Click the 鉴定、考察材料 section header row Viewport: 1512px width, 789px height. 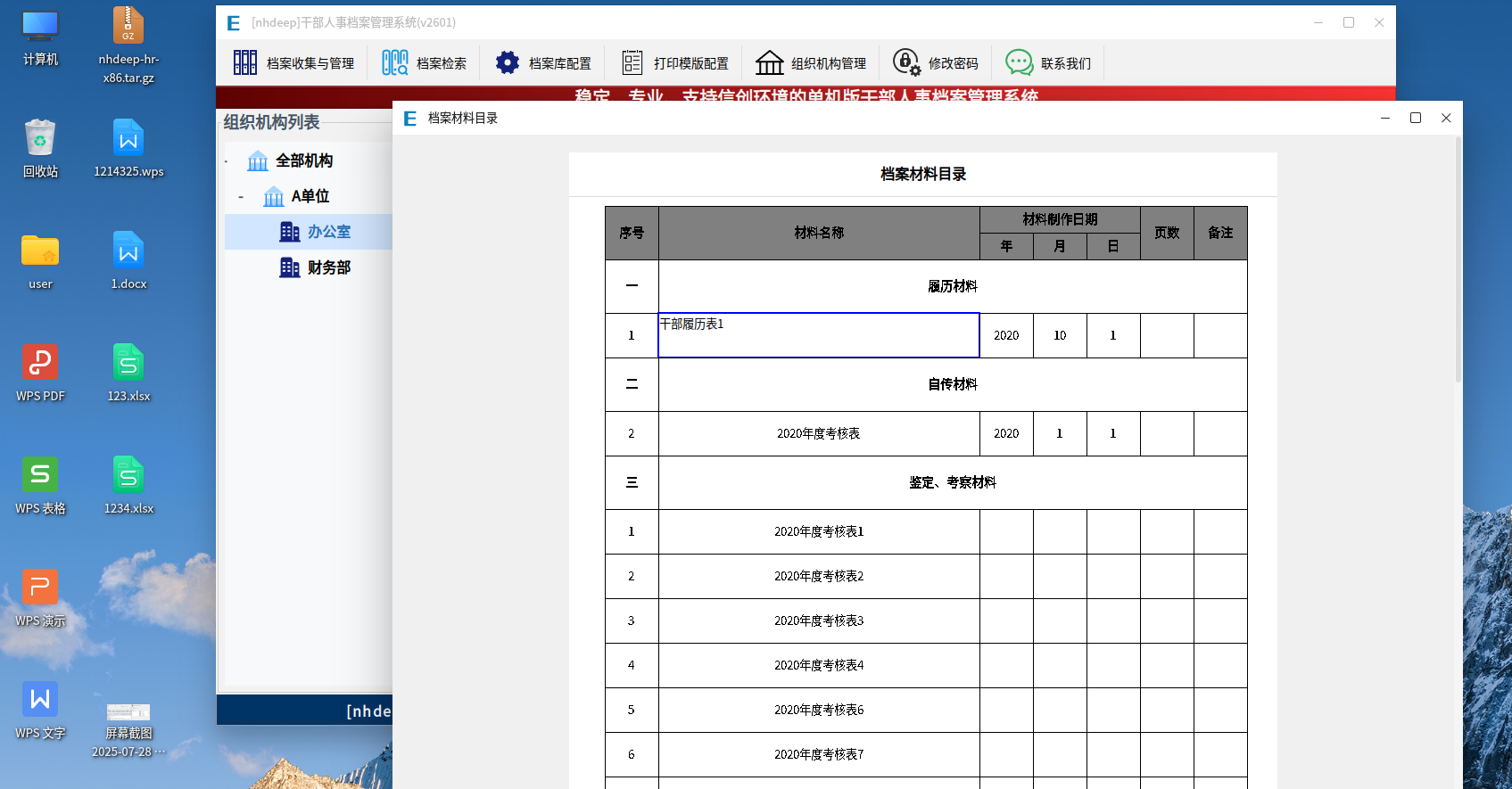coord(952,482)
